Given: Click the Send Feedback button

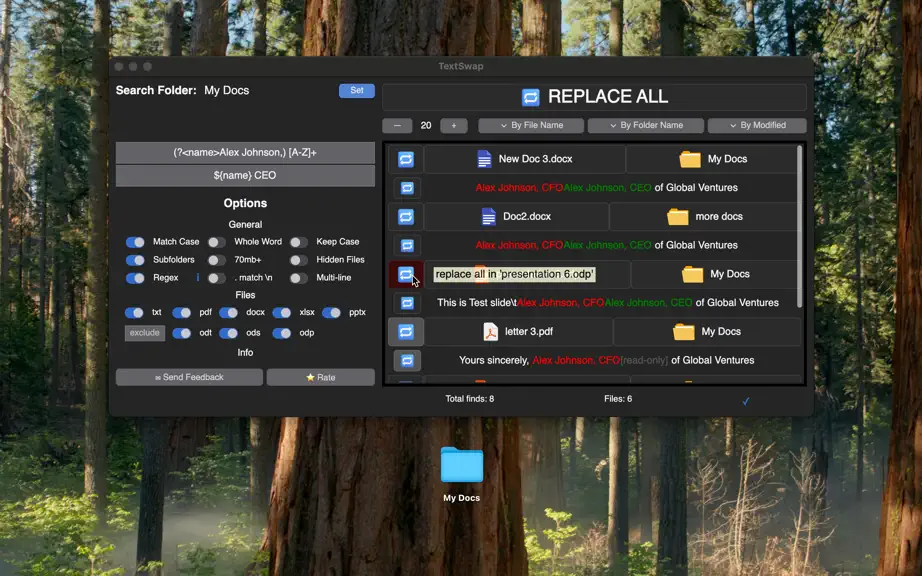Looking at the screenshot, I should 189,377.
